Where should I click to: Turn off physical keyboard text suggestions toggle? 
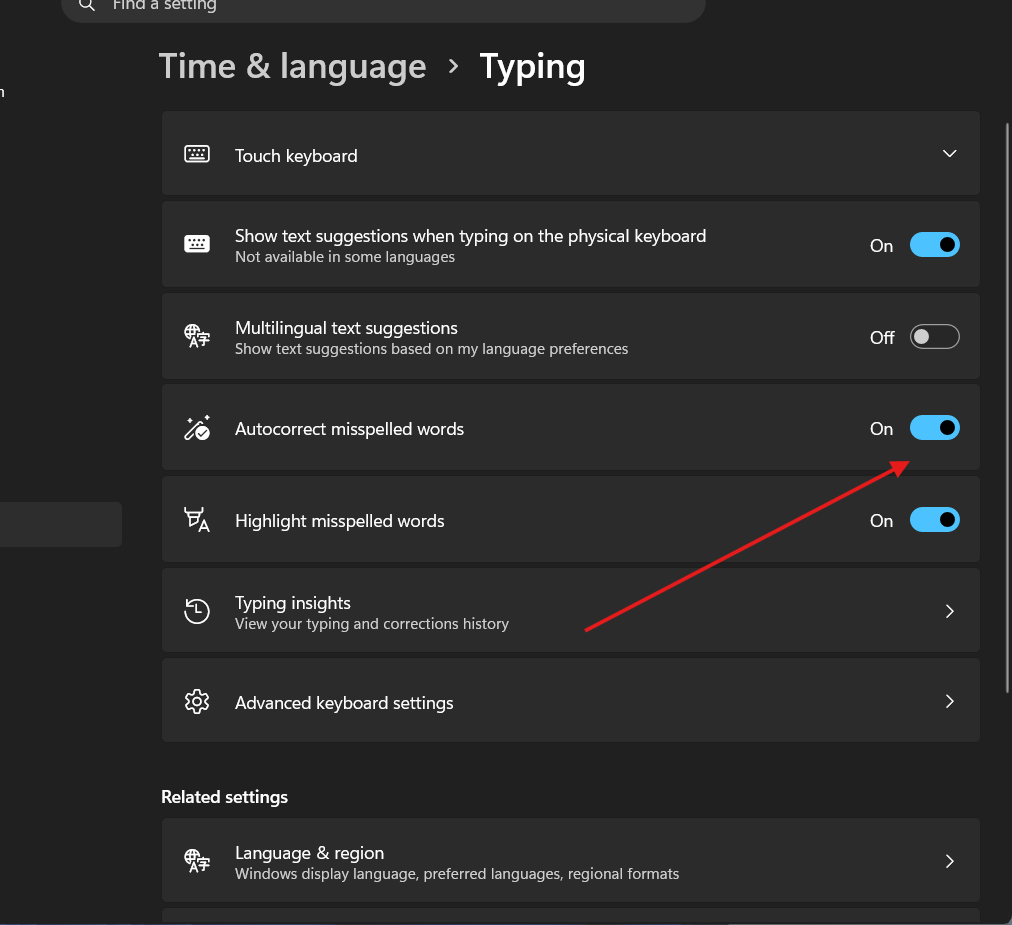click(x=935, y=245)
